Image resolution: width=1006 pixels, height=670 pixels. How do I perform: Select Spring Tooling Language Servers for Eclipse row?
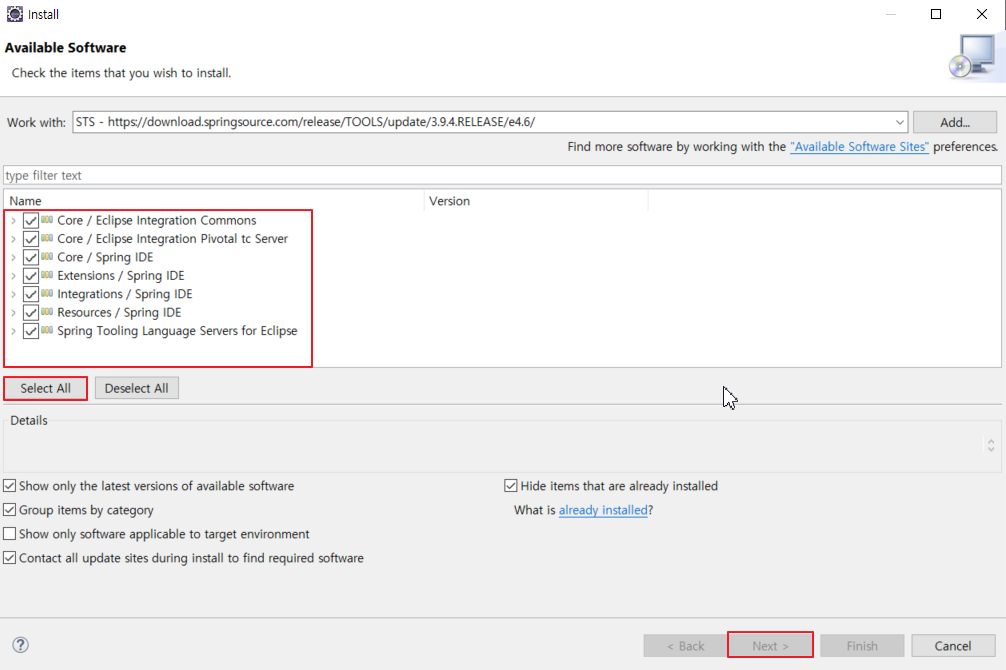[177, 331]
